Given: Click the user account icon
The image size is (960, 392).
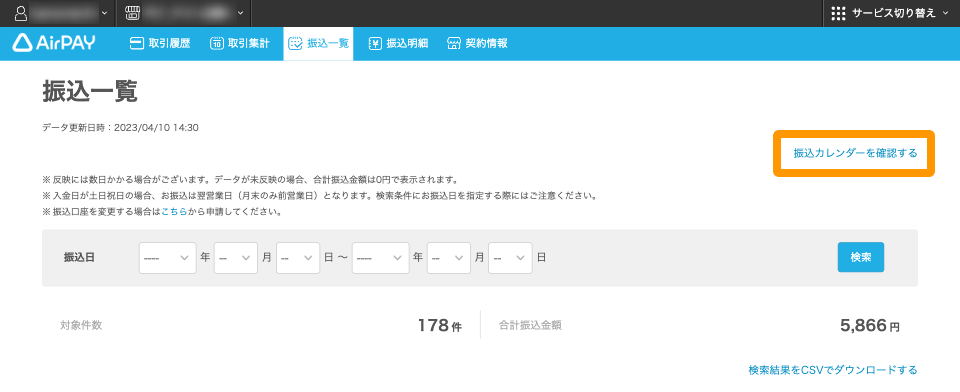Looking at the screenshot, I should pyautogui.click(x=20, y=12).
